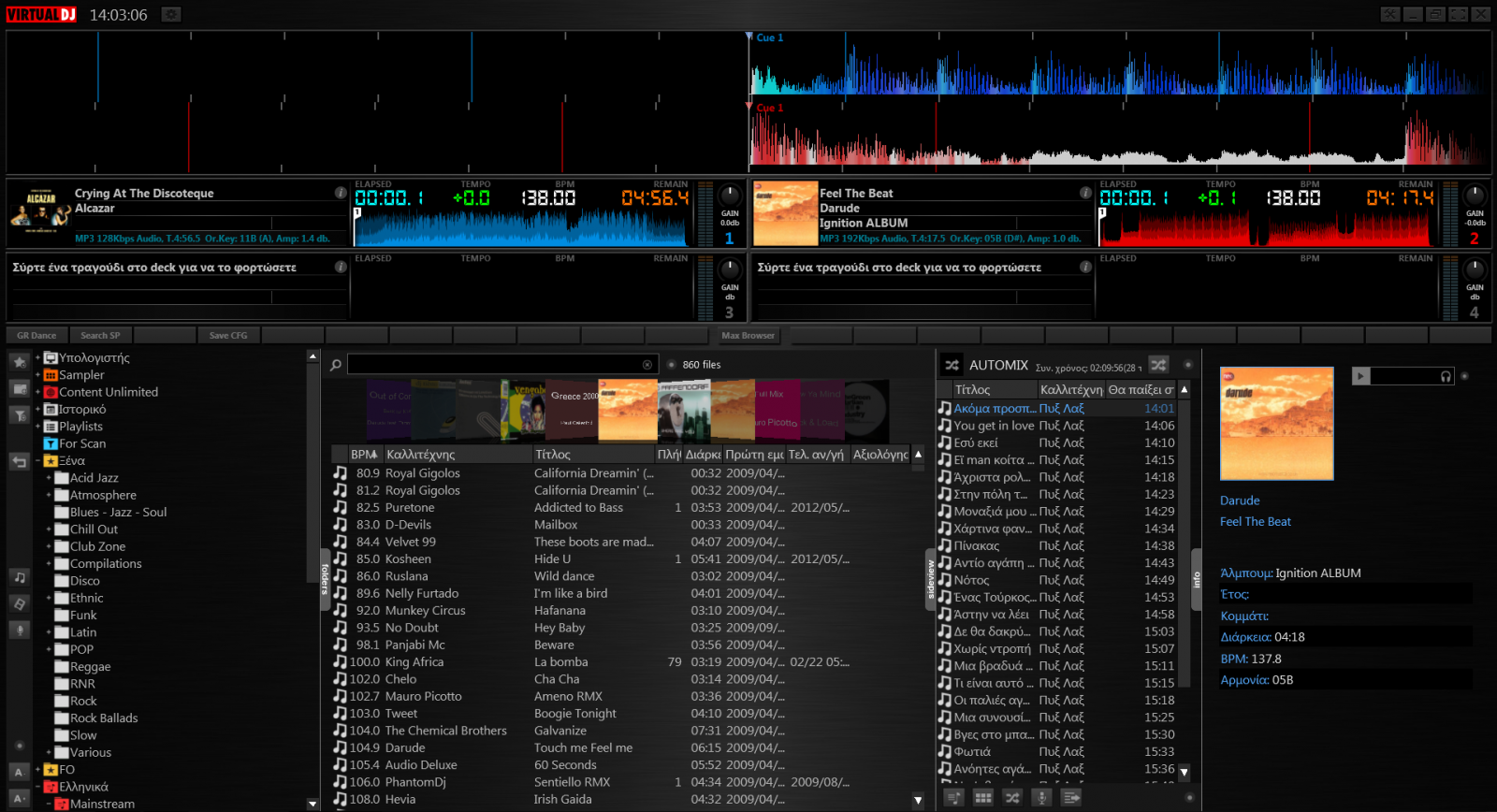Click the microphone icon in sideview bottom bar
1497x812 pixels.
pos(1041,797)
